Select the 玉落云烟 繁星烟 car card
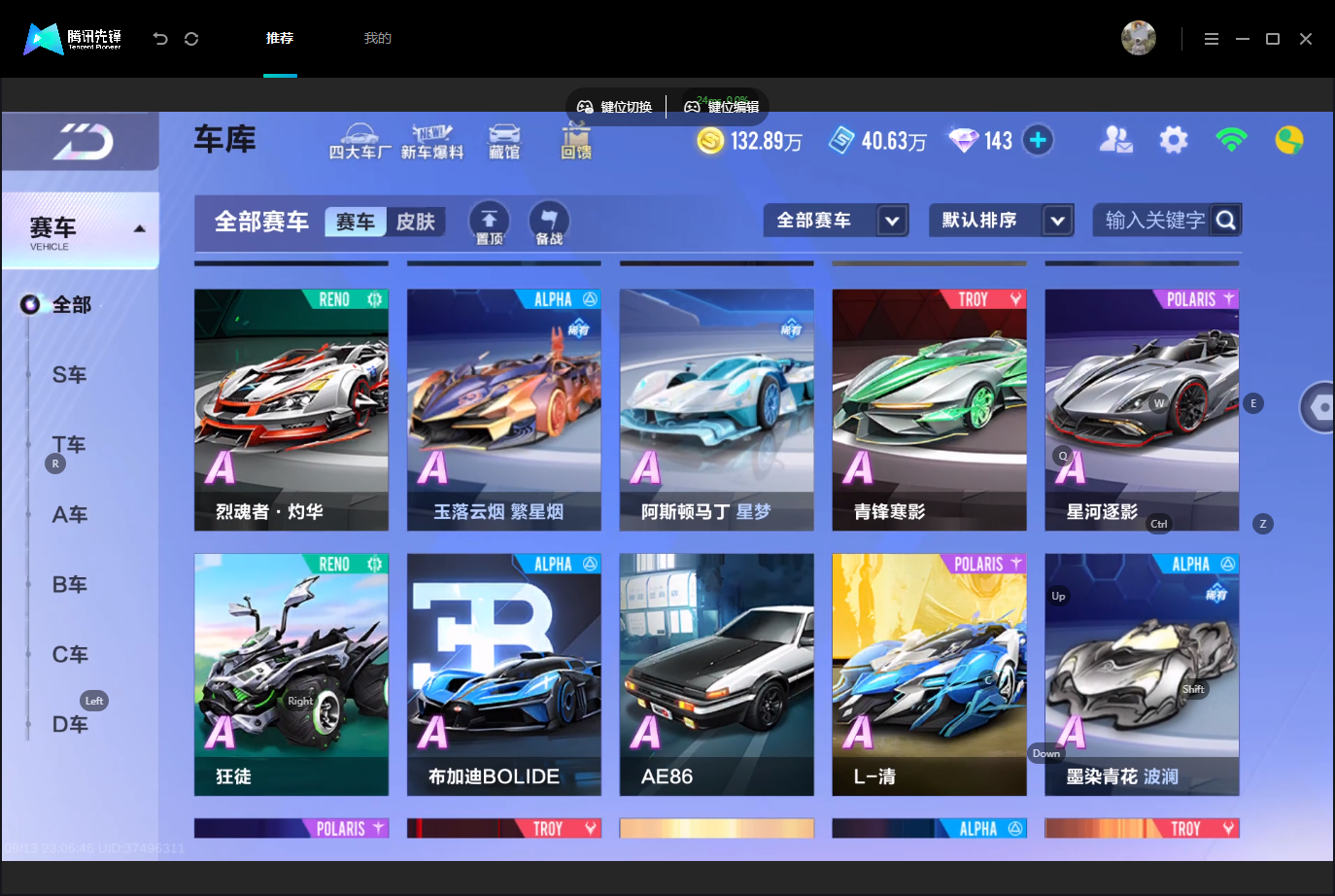1335x896 pixels. 504,410
